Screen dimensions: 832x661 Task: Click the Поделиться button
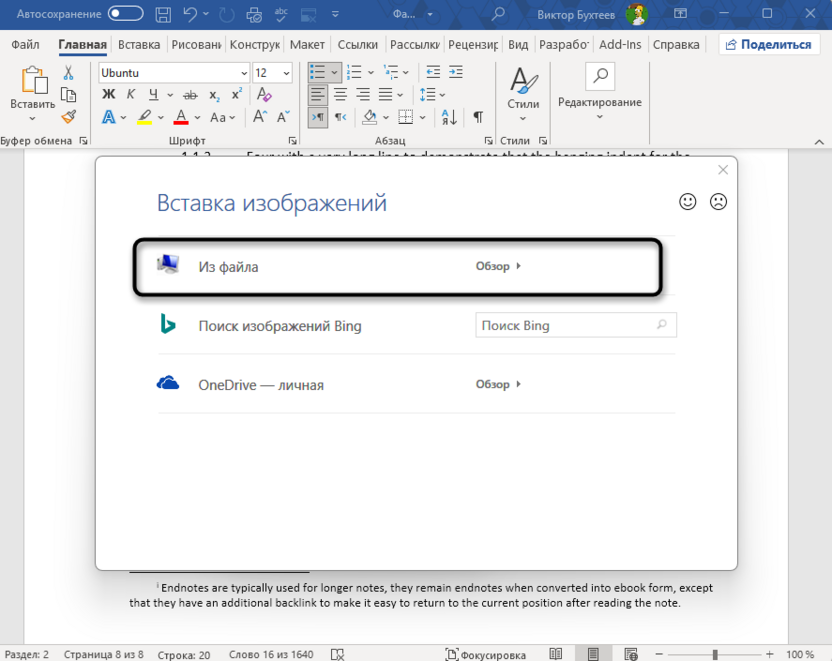point(769,45)
